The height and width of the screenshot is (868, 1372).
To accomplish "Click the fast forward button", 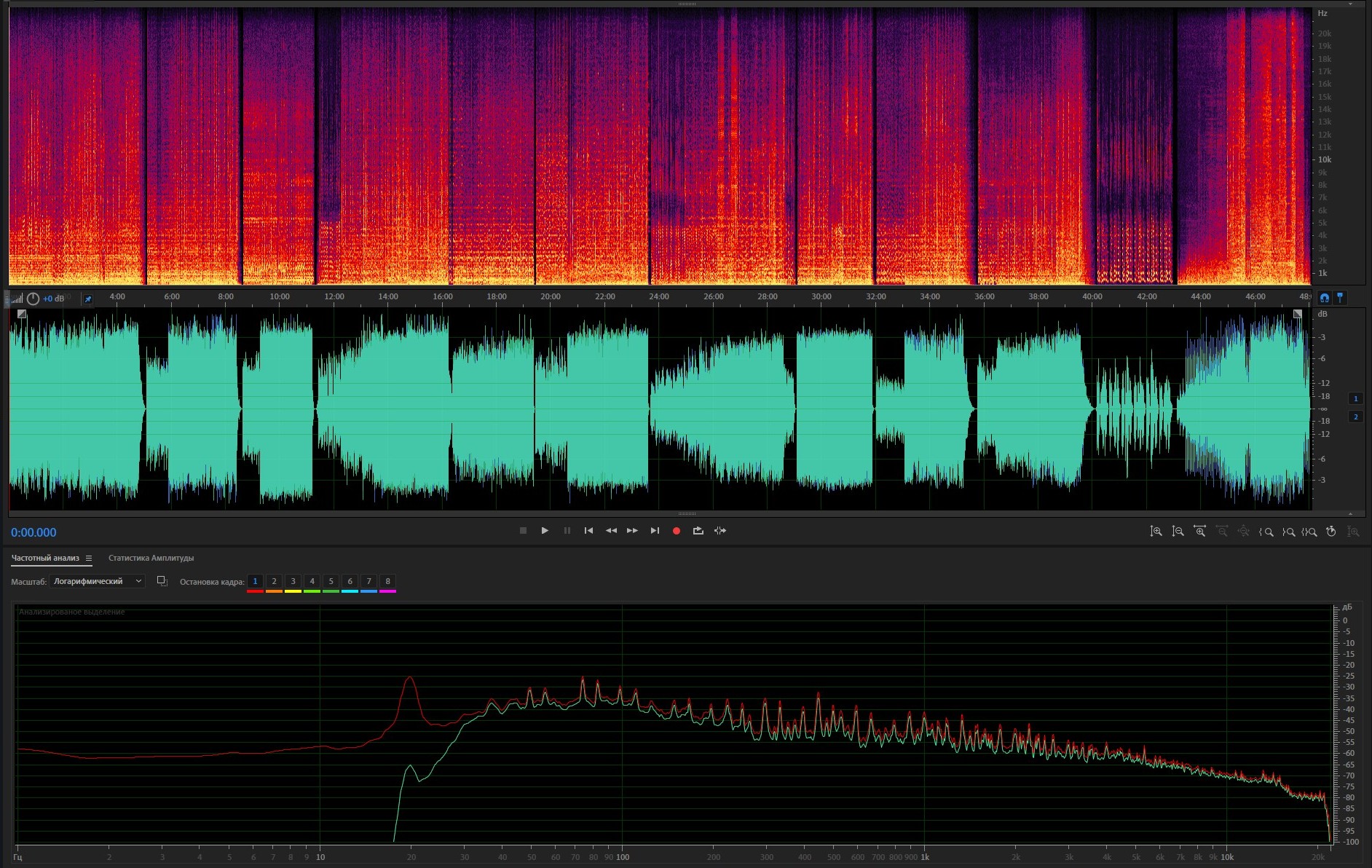I will tap(632, 531).
